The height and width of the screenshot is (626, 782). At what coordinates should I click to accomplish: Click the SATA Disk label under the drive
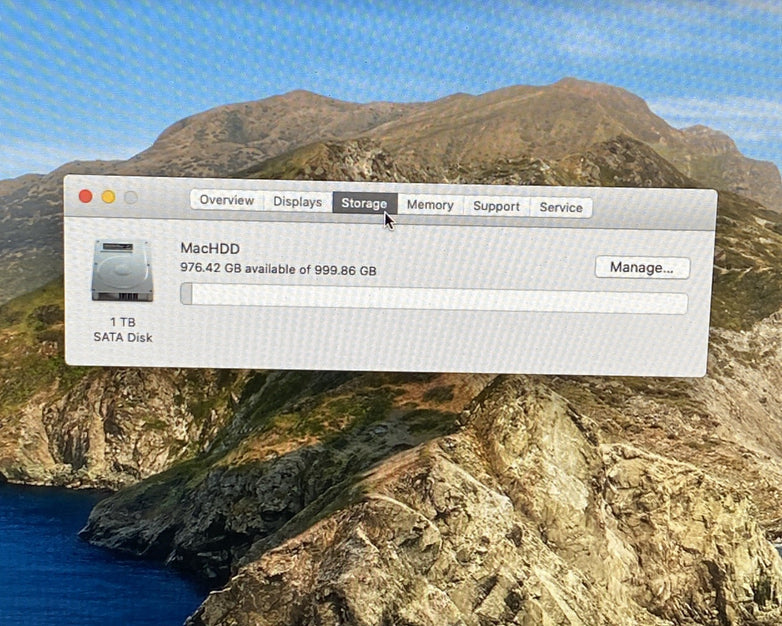(x=123, y=337)
